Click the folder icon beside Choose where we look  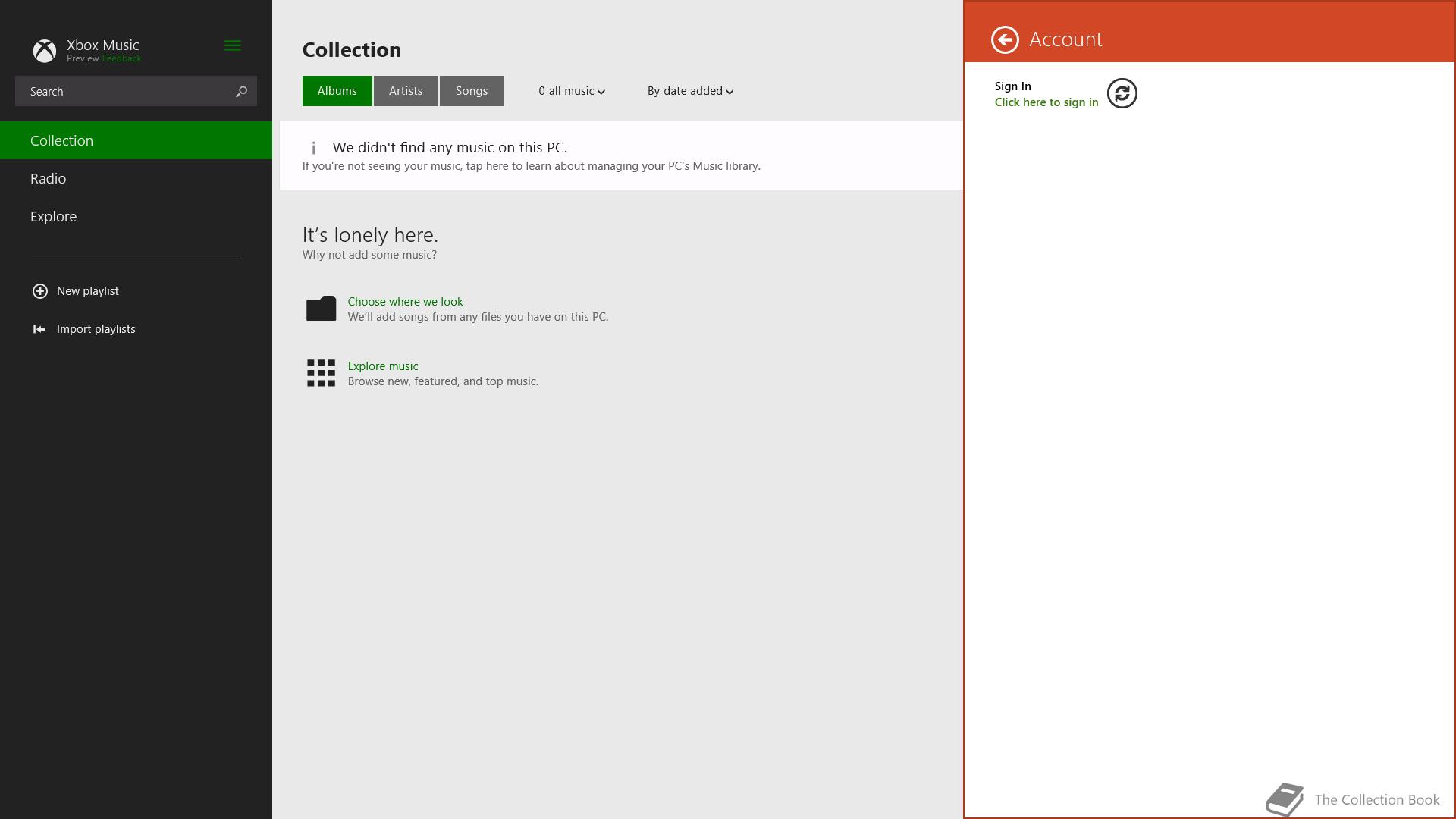point(321,309)
